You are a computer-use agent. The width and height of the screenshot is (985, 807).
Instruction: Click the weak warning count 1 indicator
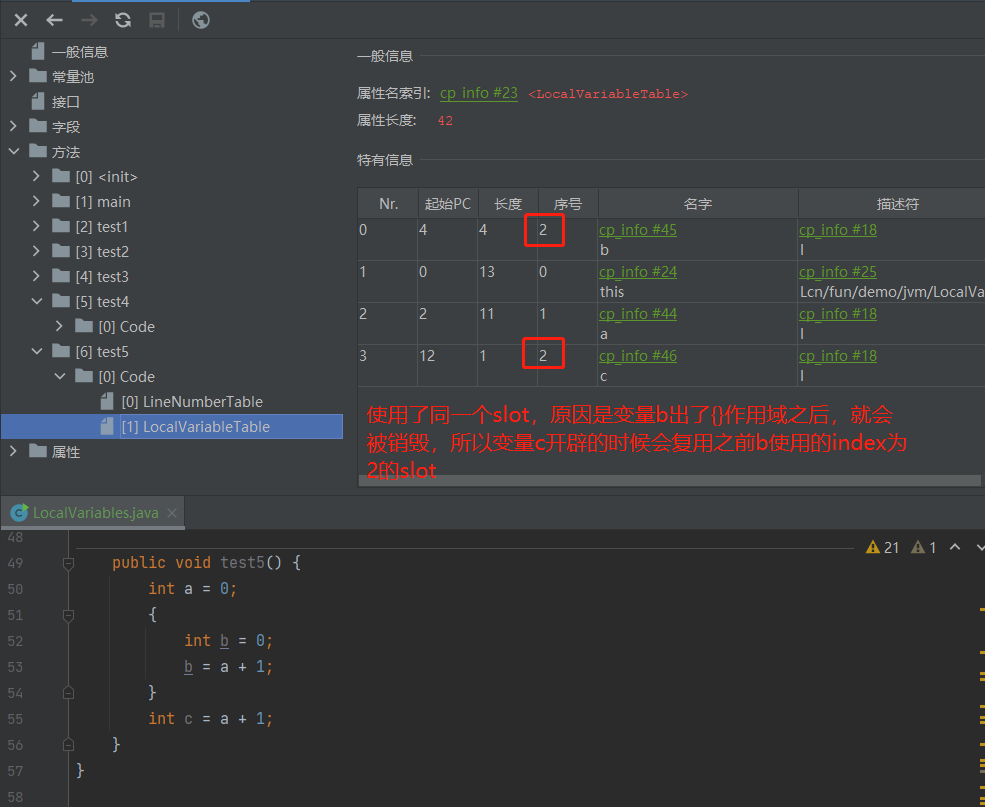[924, 548]
